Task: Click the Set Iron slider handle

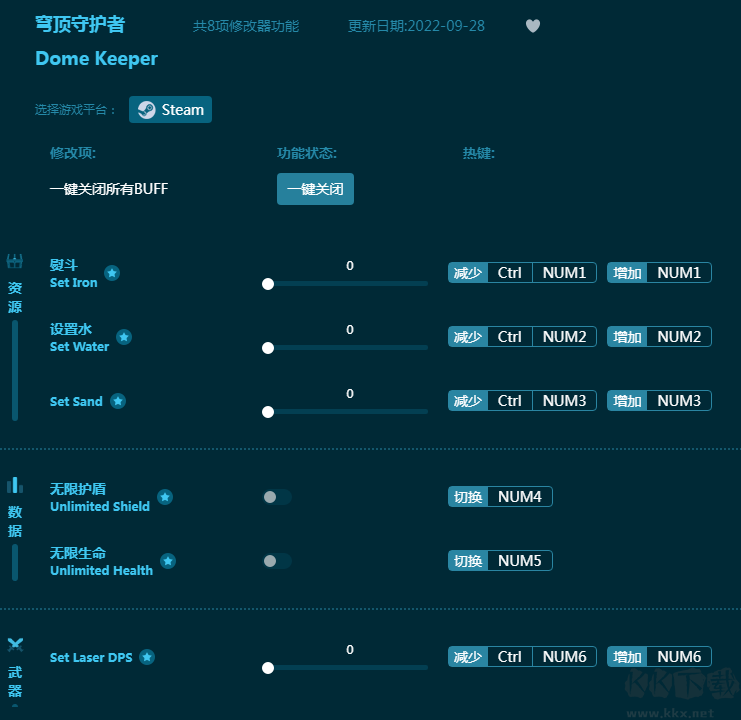Action: pos(268,284)
